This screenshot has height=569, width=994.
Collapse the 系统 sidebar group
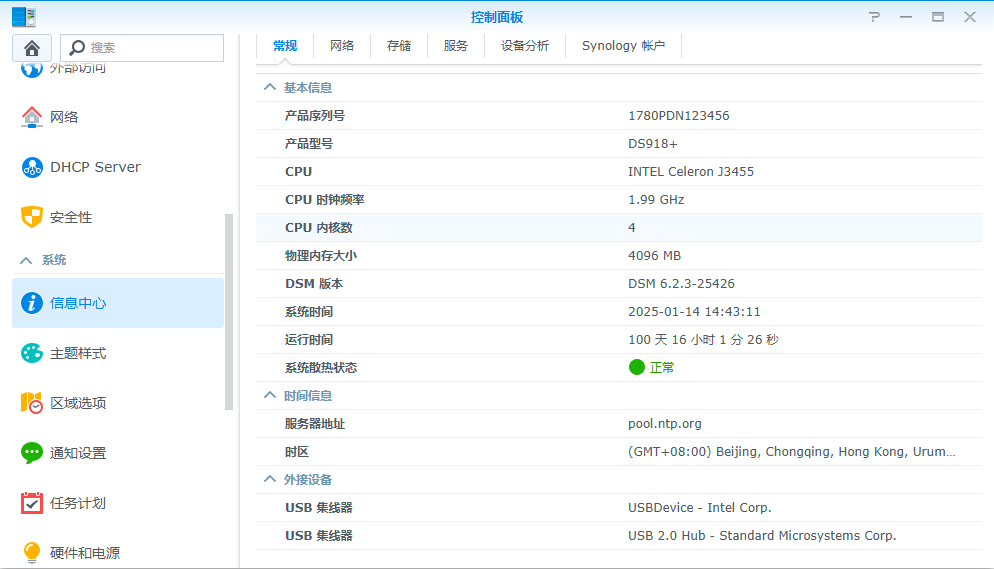[26, 260]
